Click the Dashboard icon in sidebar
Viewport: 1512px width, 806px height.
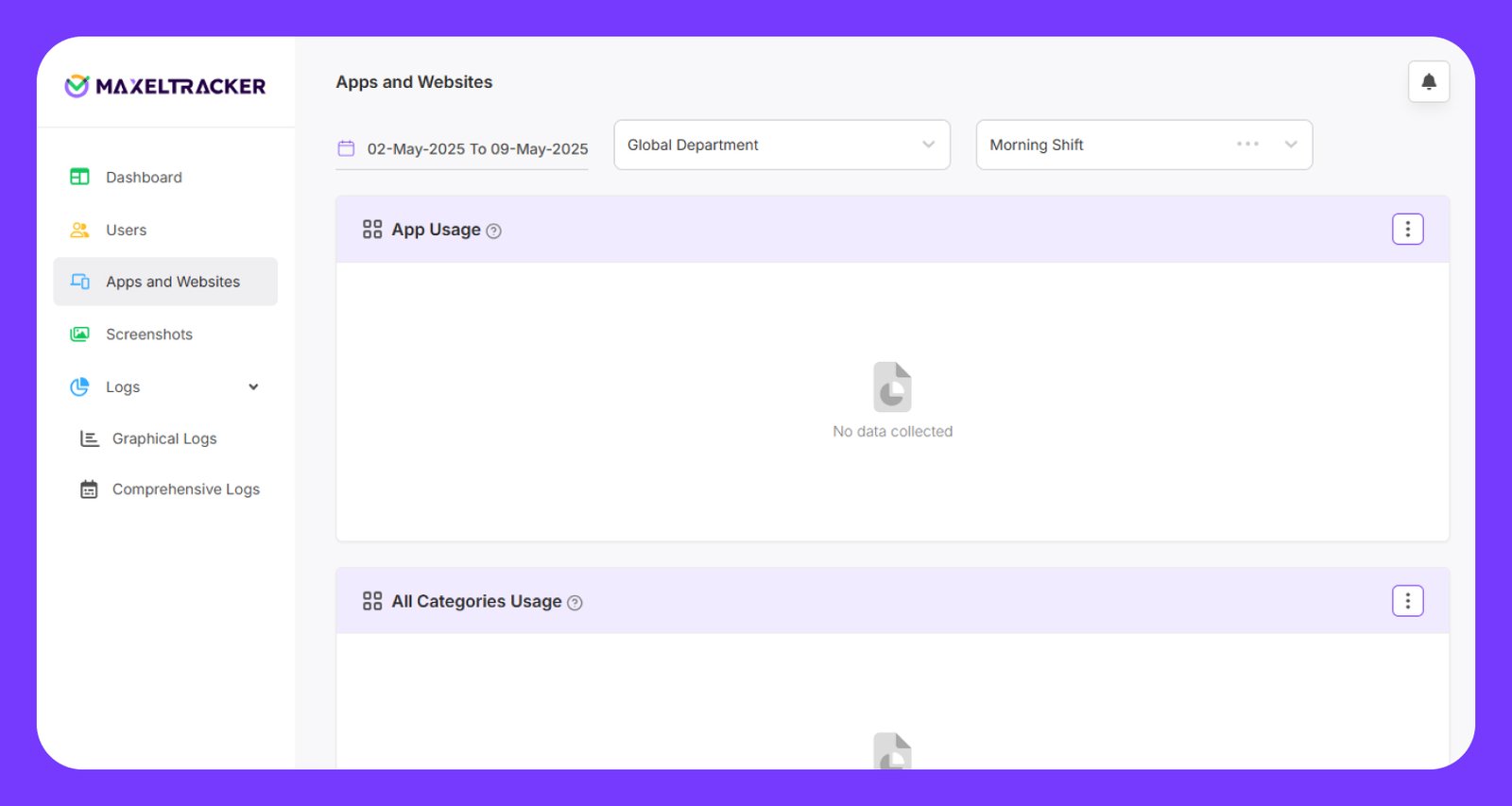point(80,177)
